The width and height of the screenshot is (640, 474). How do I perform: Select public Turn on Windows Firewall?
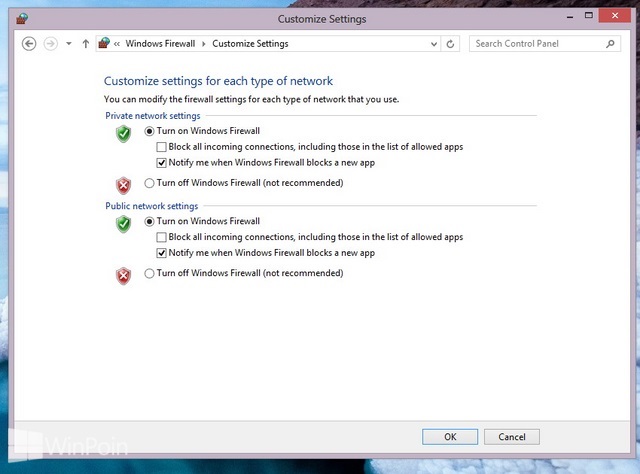pos(149,221)
